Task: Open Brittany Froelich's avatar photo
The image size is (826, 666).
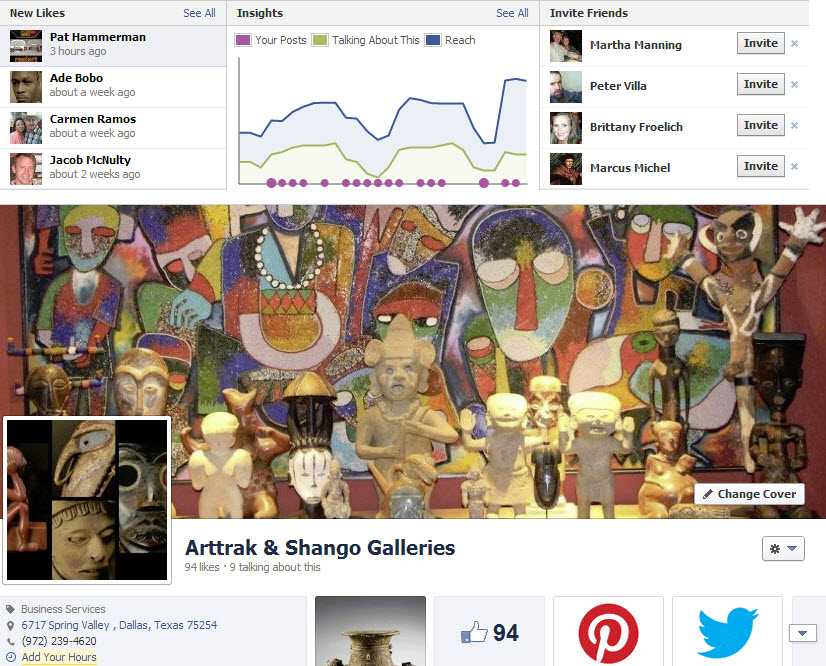Action: pyautogui.click(x=566, y=128)
